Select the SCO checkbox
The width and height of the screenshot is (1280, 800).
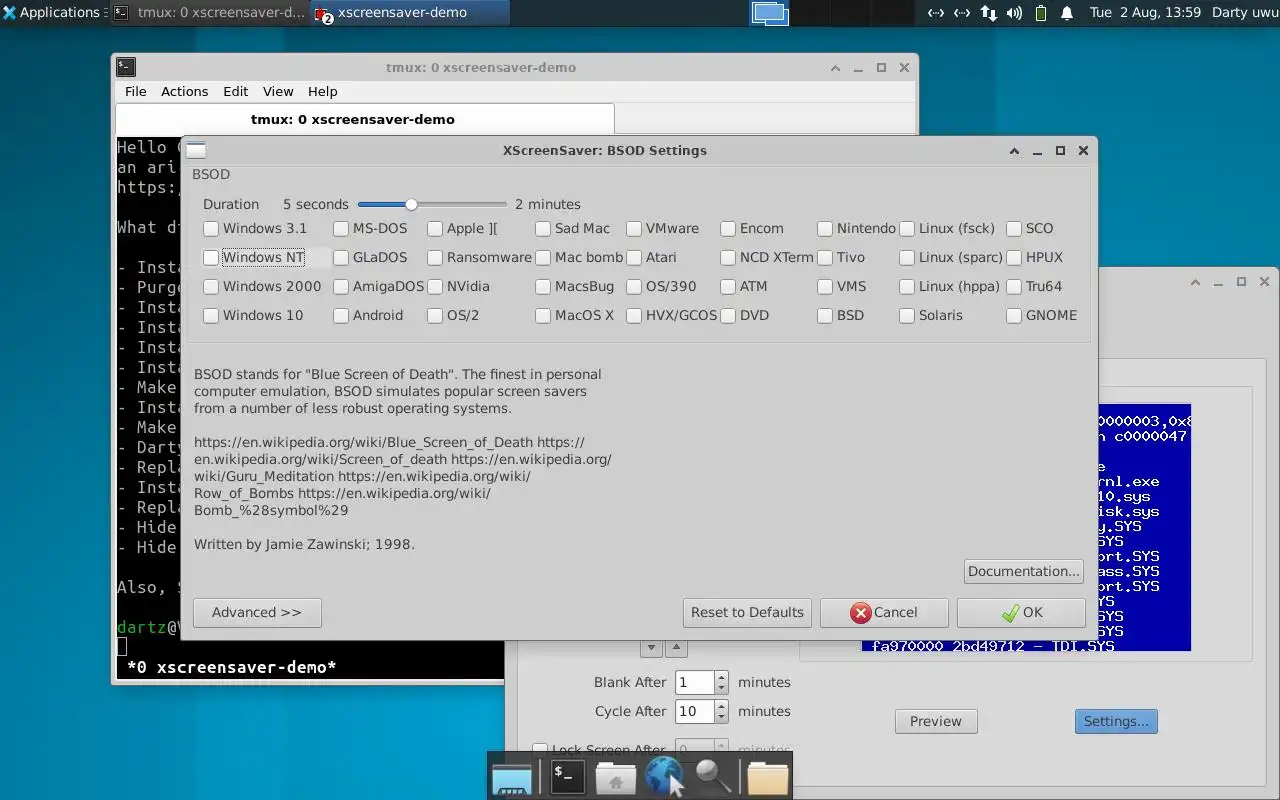[1014, 229]
